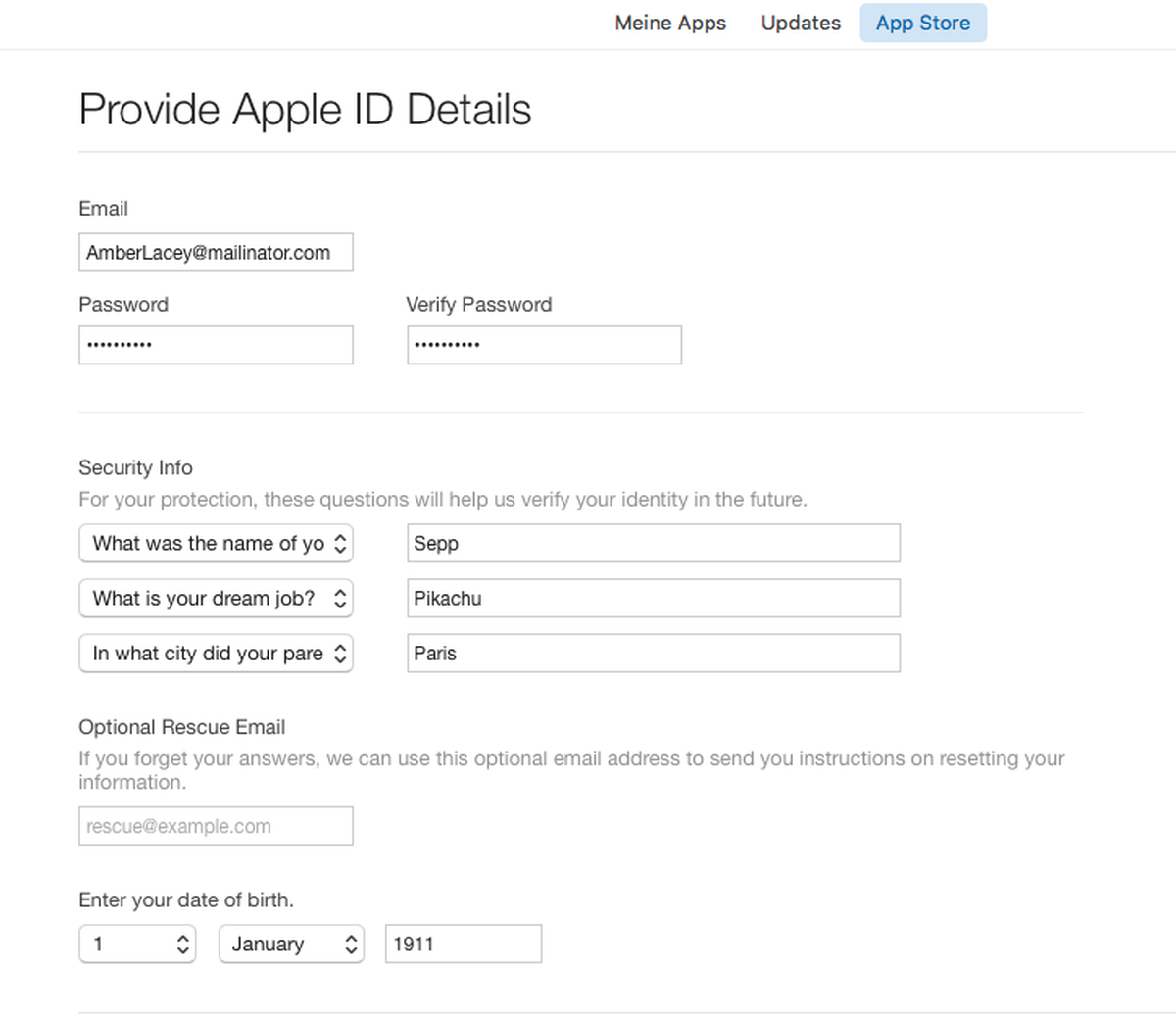1176x1020 pixels.
Task: Select the 'If you forget your answers' note
Action: tap(571, 770)
